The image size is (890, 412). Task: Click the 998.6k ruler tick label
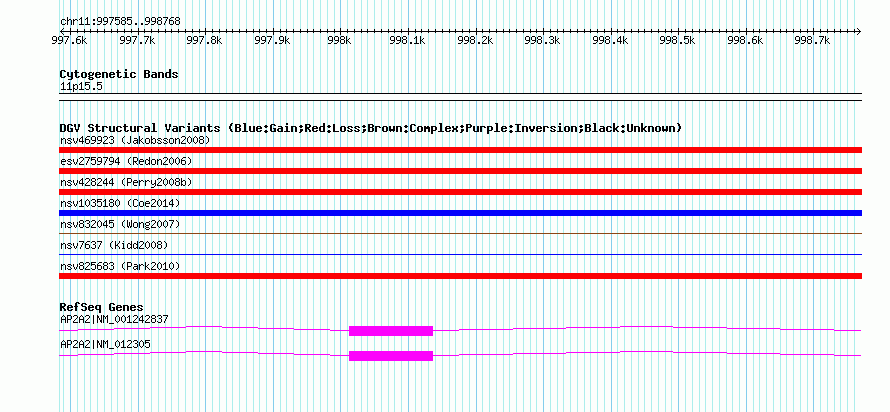tap(745, 41)
